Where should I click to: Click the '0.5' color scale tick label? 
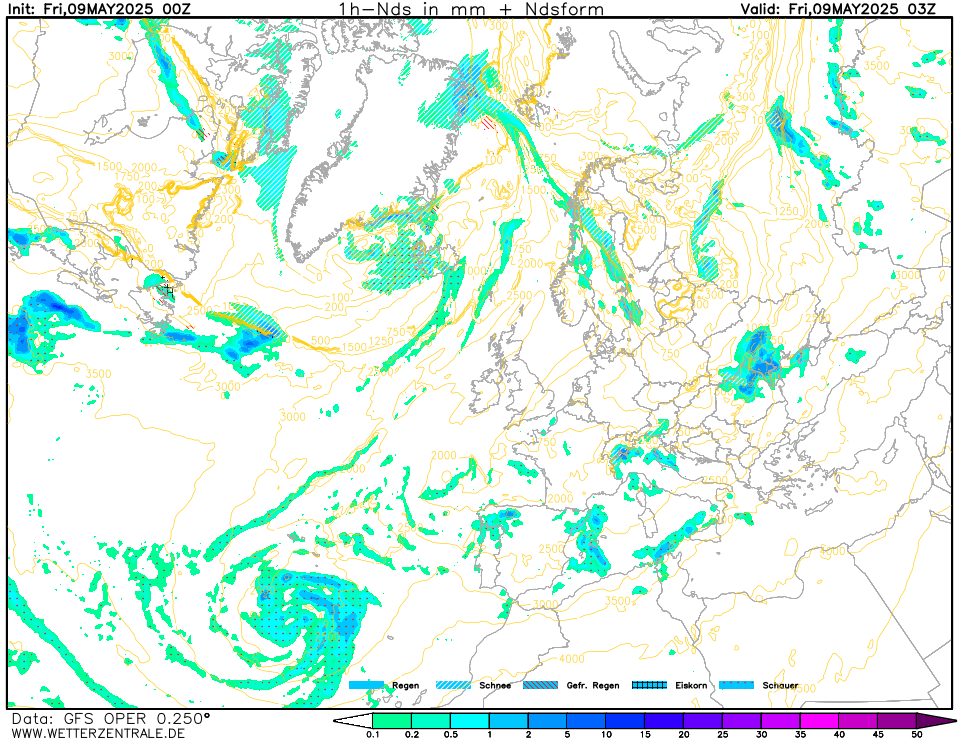[451, 735]
